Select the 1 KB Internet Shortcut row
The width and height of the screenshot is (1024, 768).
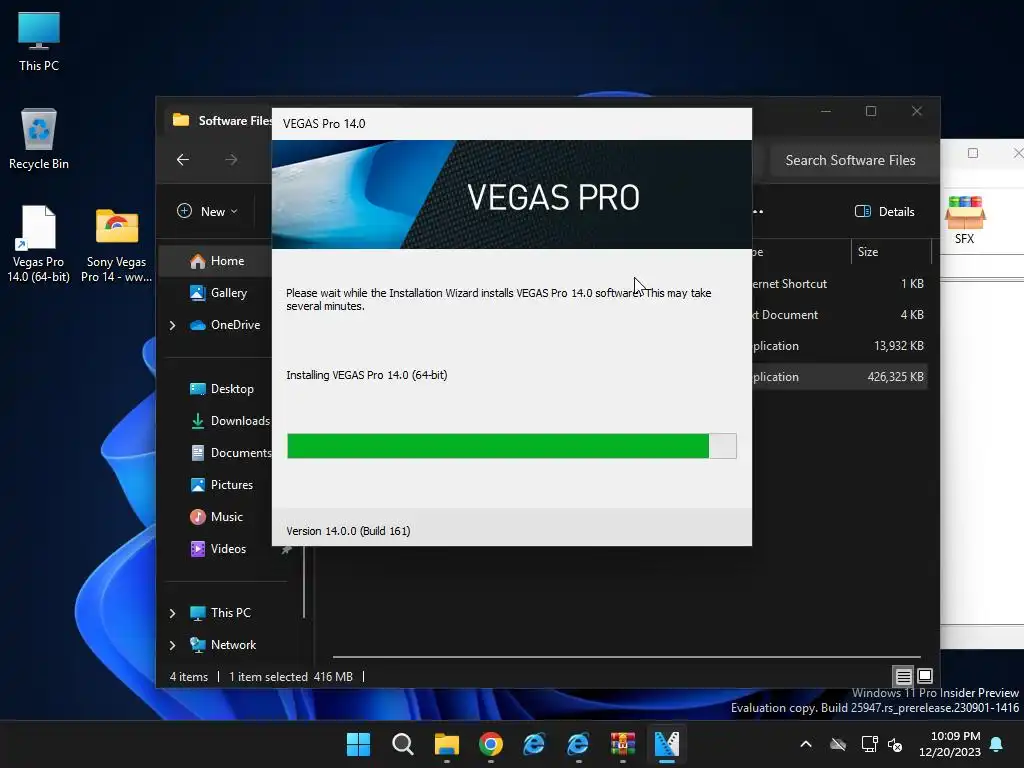pos(839,283)
